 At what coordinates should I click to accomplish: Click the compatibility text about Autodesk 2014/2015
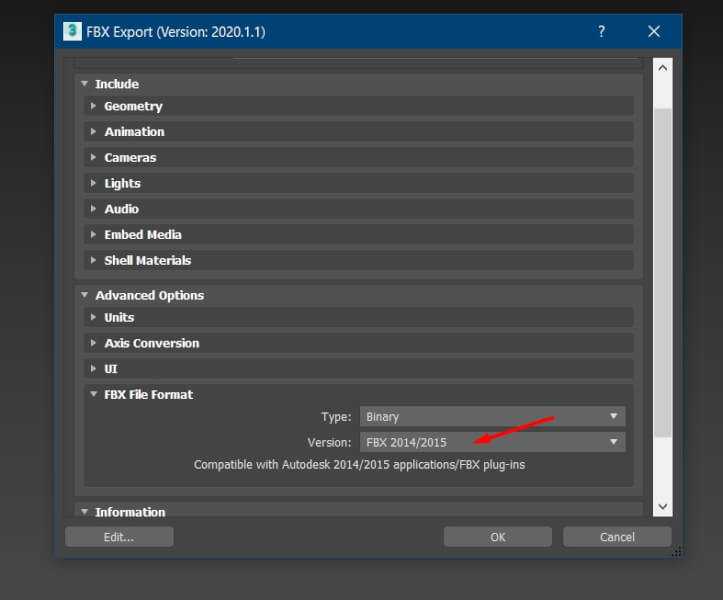pyautogui.click(x=359, y=465)
